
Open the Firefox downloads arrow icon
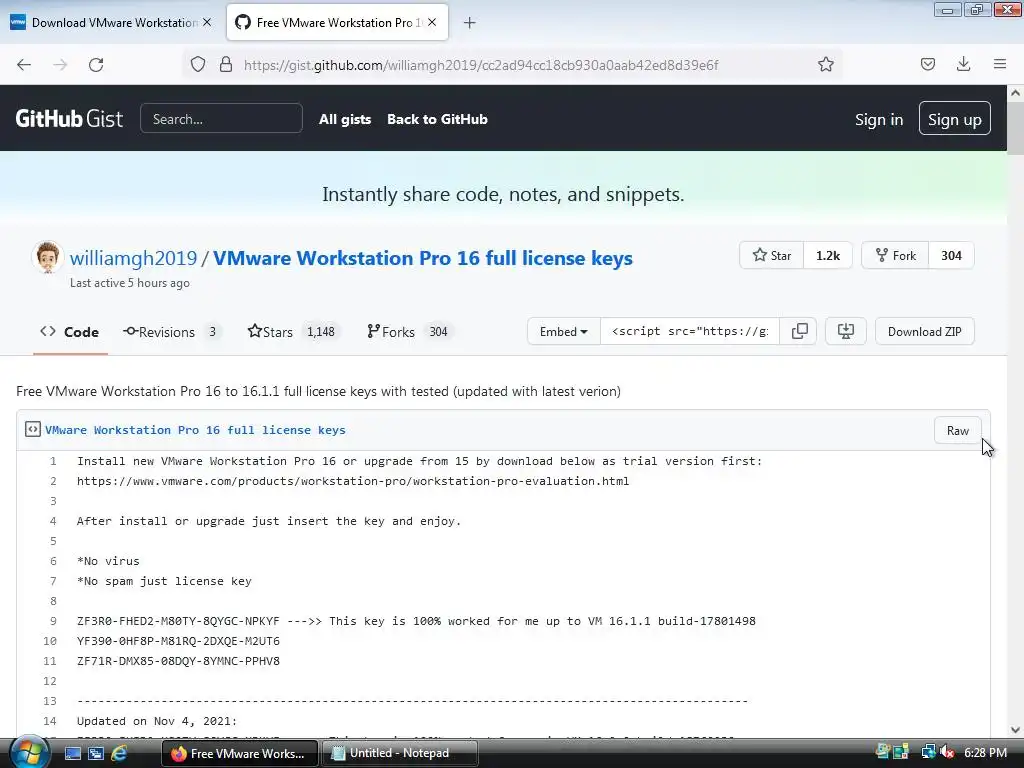pyautogui.click(x=963, y=64)
